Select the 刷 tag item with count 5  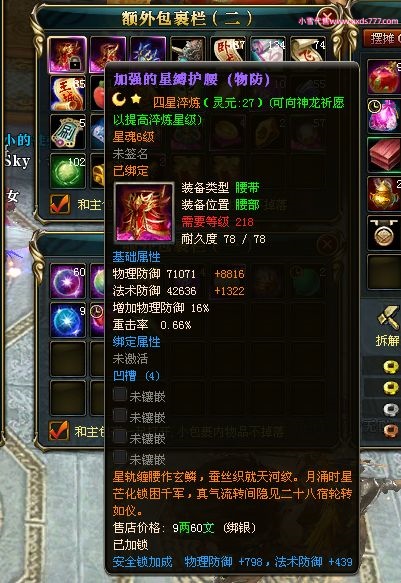pyautogui.click(x=68, y=132)
